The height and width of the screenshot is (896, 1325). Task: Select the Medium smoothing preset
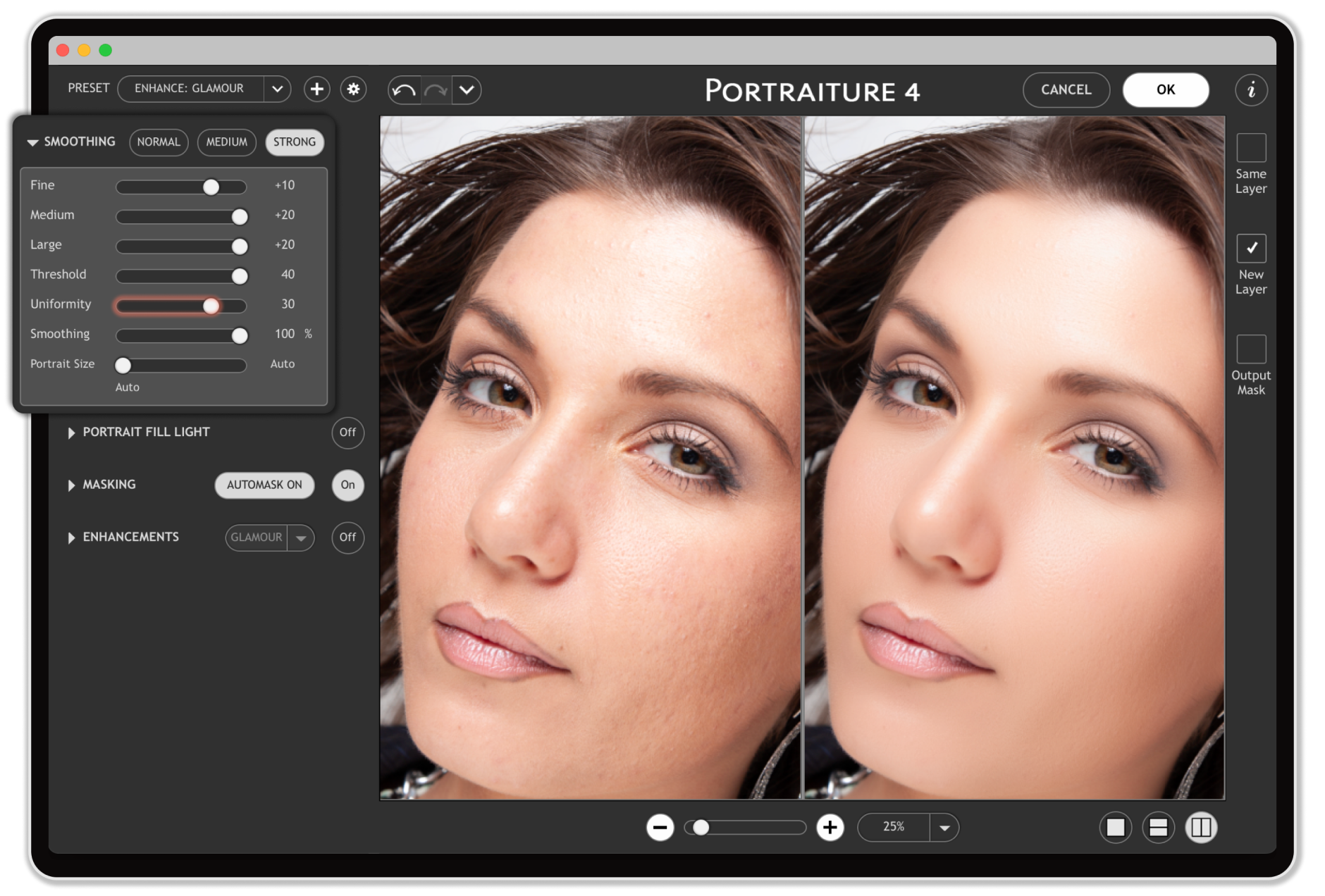[226, 142]
